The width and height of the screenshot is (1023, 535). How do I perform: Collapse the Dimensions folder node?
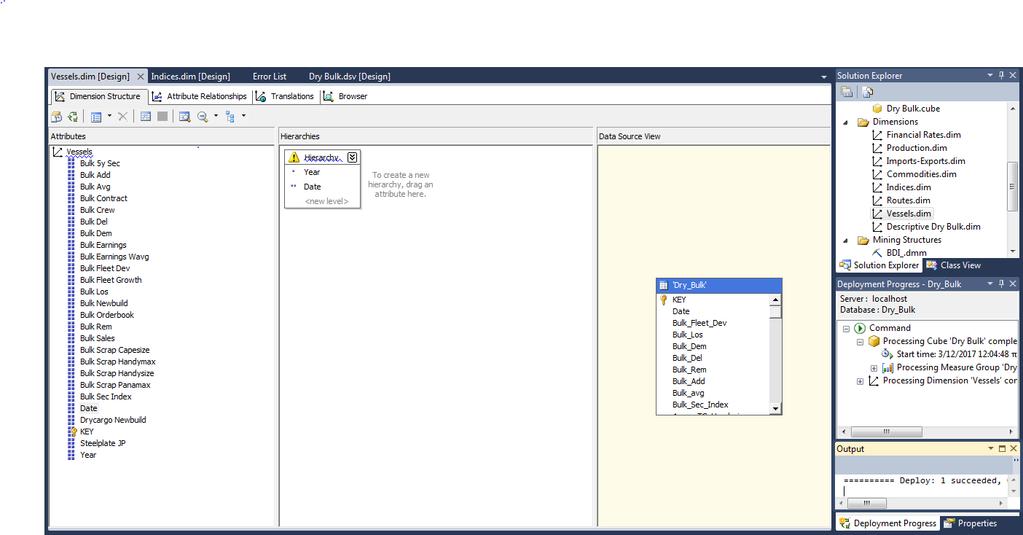846,122
